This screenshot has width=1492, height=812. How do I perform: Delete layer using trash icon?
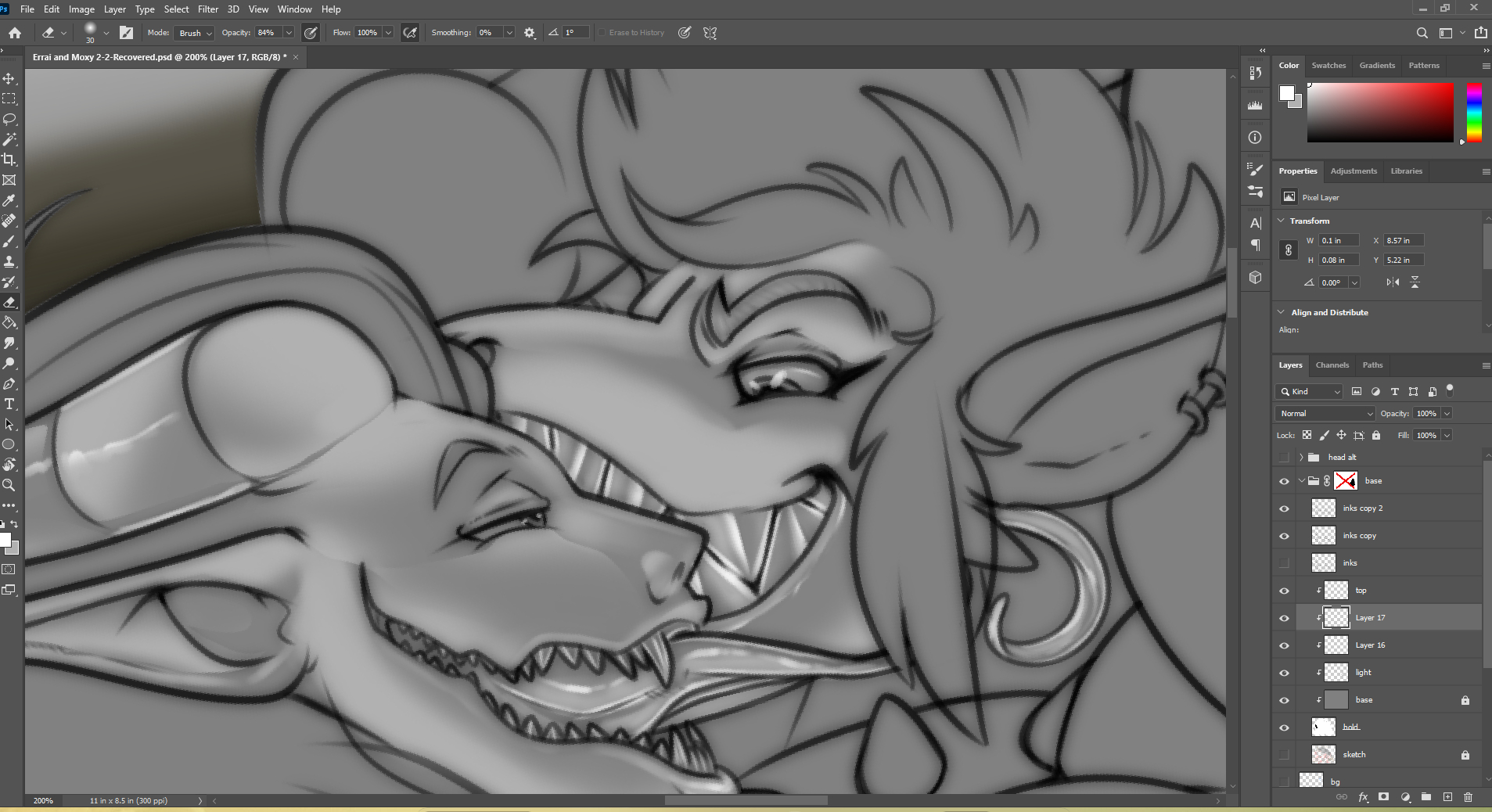[1468, 797]
